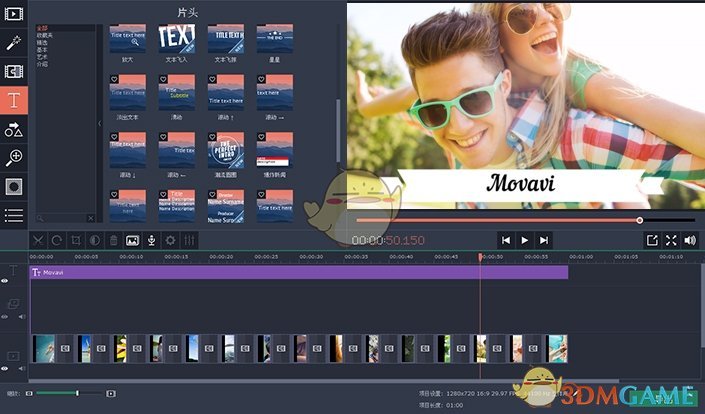The image size is (705, 414).
Task: Click the scissors split tool
Action: (x=38, y=240)
